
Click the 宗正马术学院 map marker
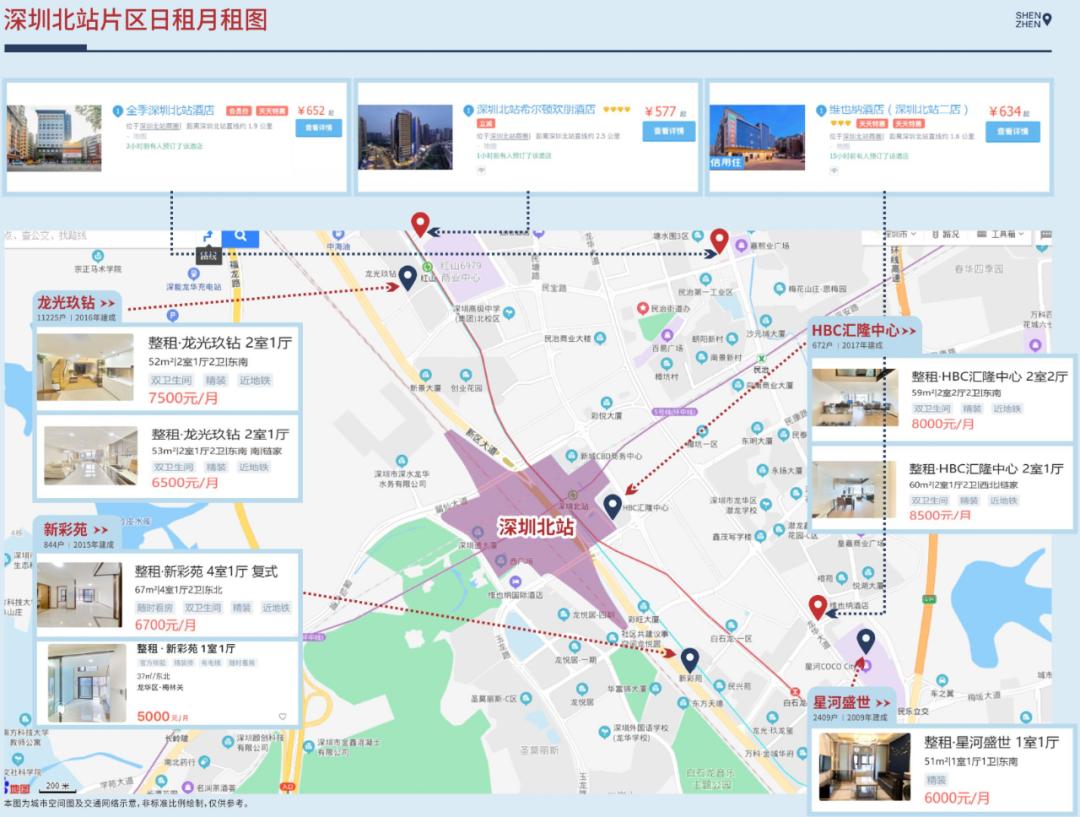(x=98, y=256)
